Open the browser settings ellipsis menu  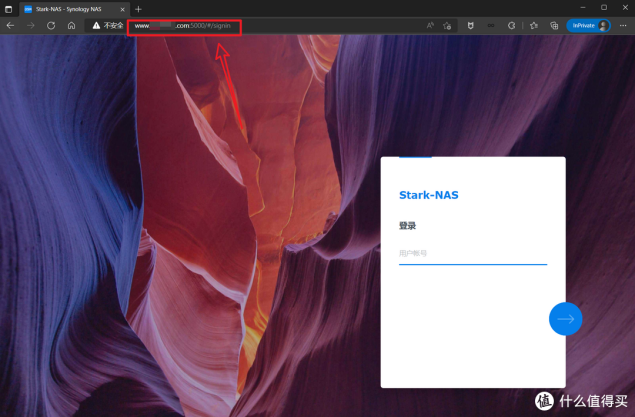point(623,26)
